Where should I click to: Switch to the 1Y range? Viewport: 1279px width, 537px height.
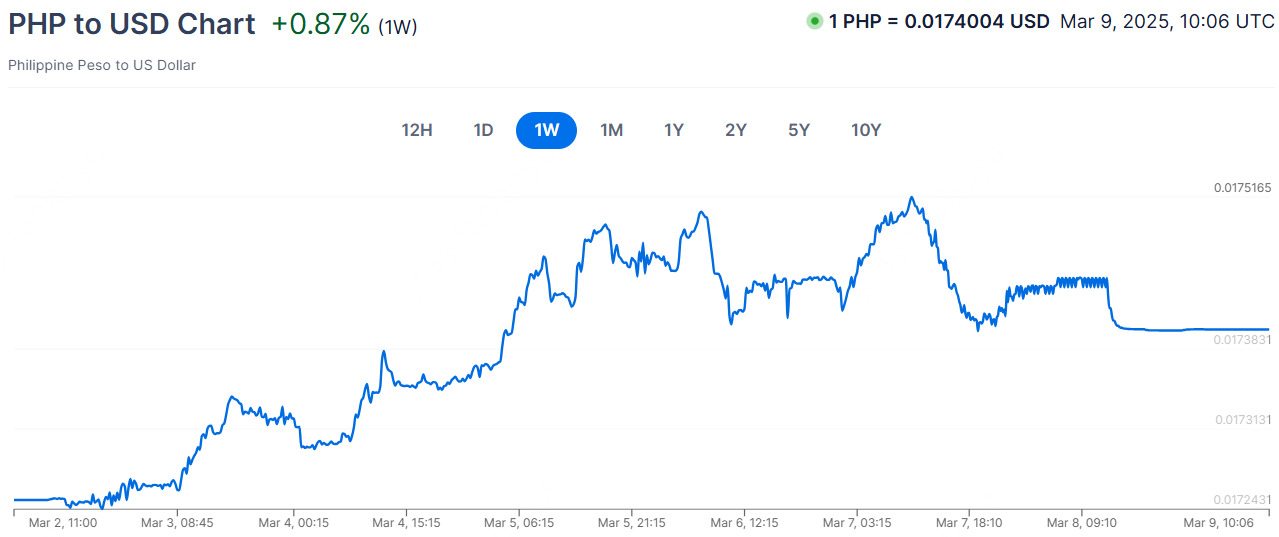click(x=674, y=130)
